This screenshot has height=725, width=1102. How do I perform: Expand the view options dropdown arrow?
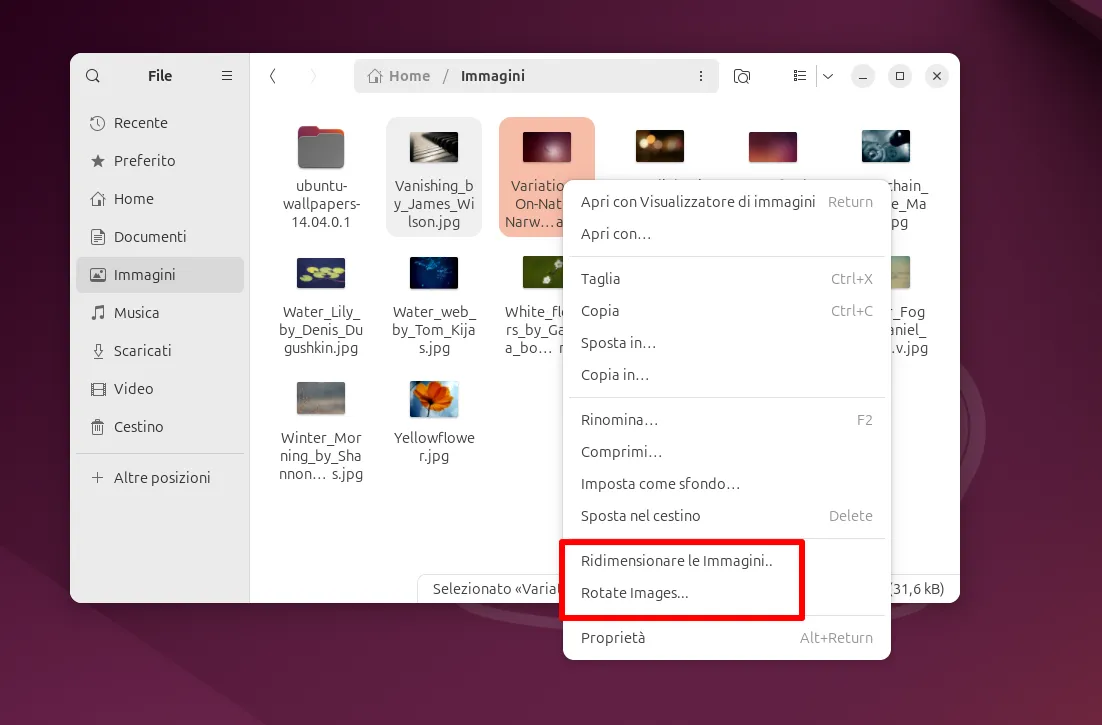(828, 76)
